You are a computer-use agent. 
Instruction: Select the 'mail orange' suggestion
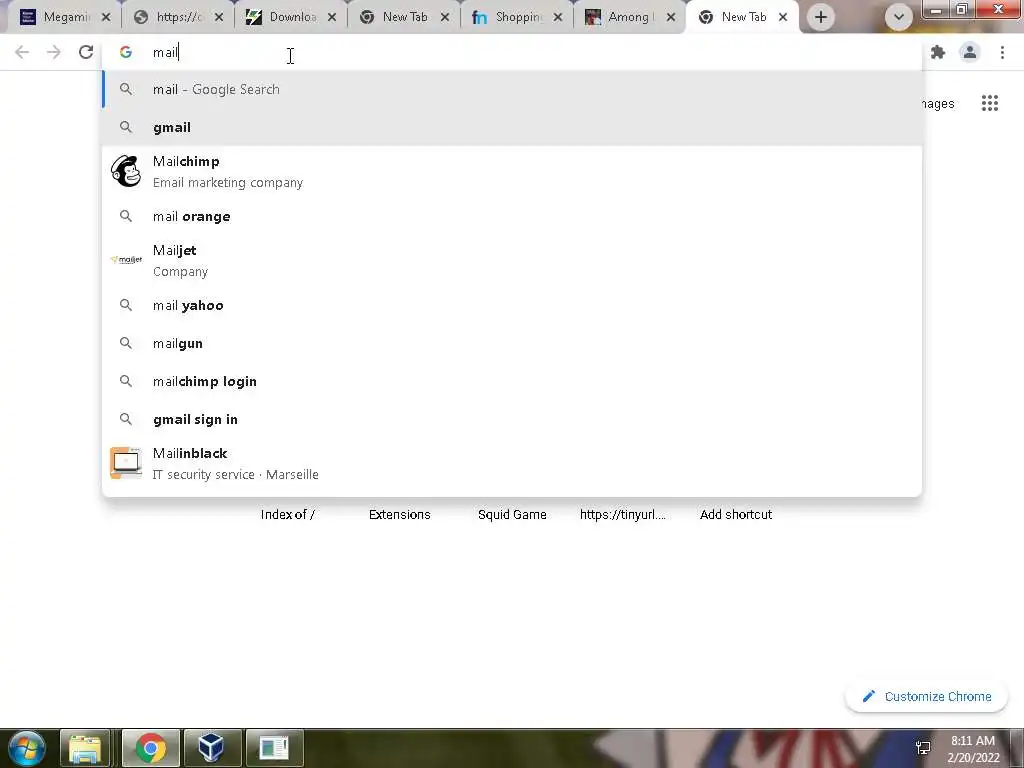click(x=512, y=216)
